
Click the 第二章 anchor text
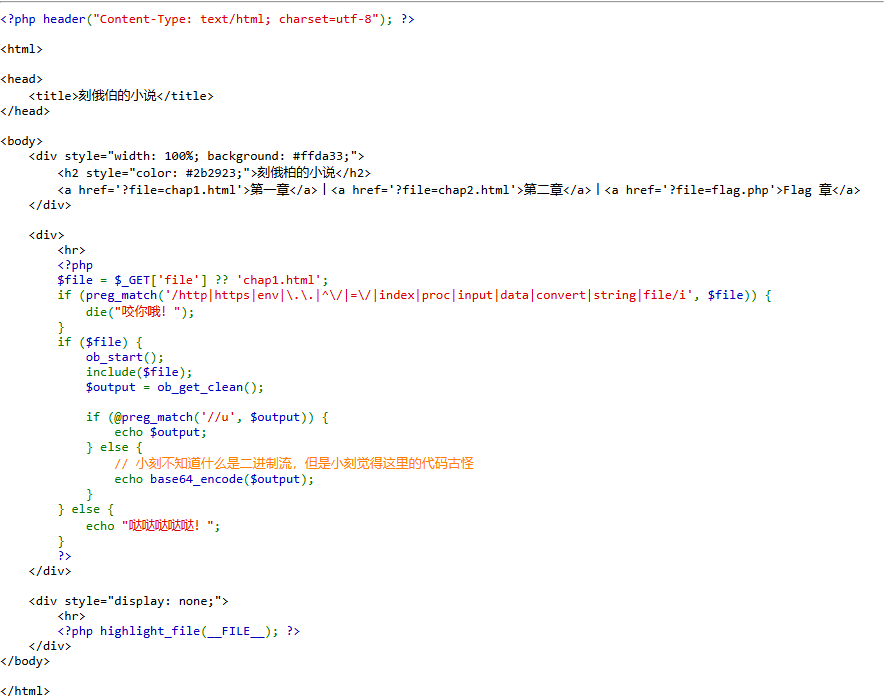(x=543, y=190)
